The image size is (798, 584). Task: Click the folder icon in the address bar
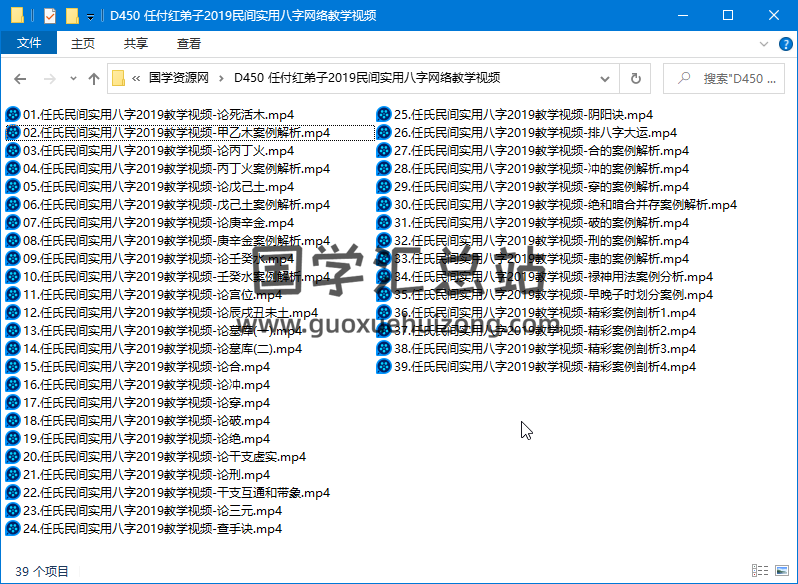118,78
